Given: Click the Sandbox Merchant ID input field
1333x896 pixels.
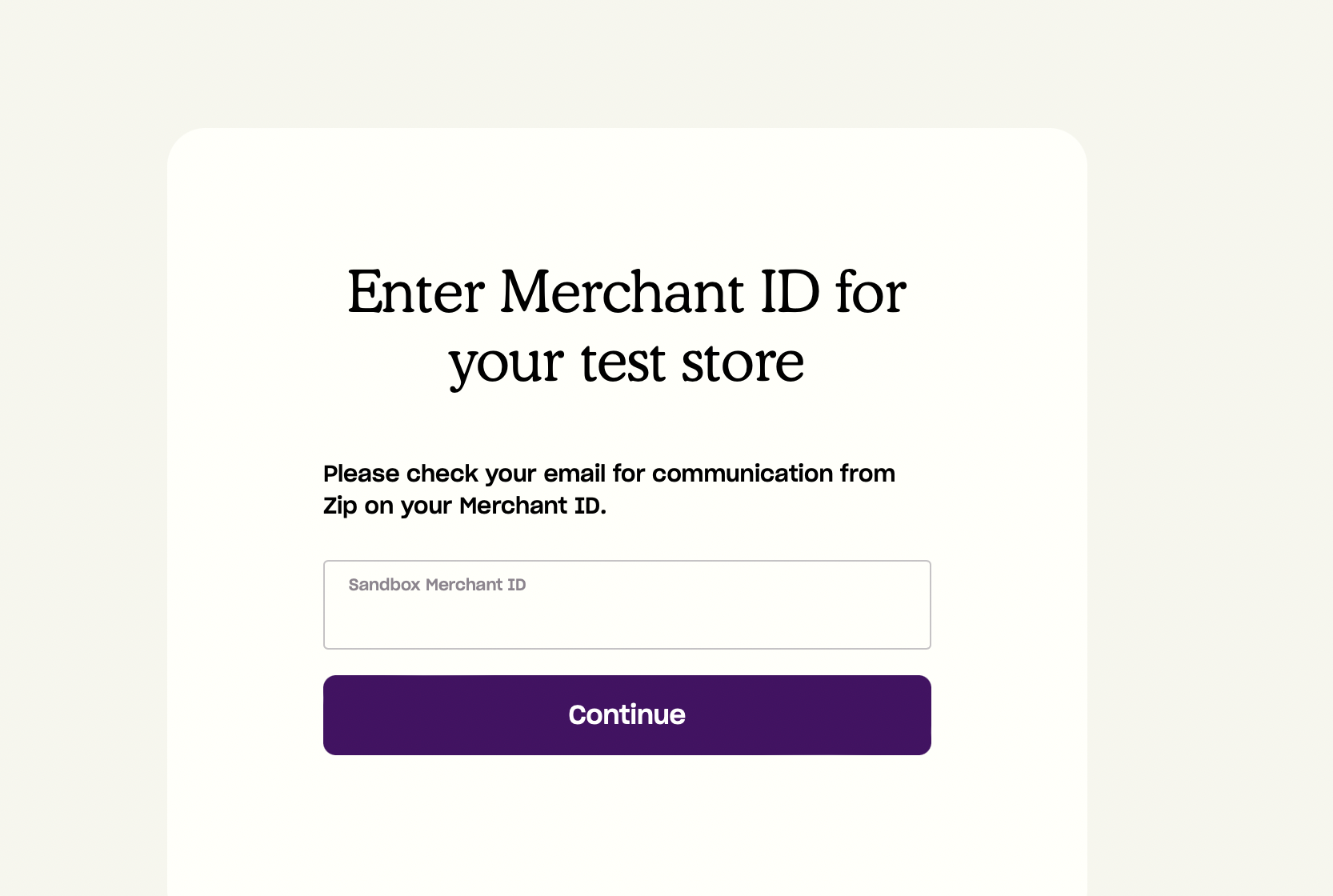Looking at the screenshot, I should (x=626, y=605).
